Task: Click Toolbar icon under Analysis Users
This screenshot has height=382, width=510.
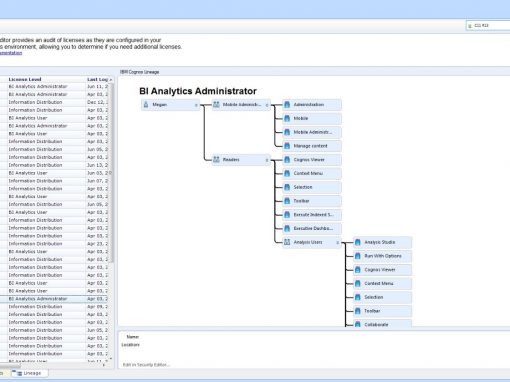Action: [358, 311]
